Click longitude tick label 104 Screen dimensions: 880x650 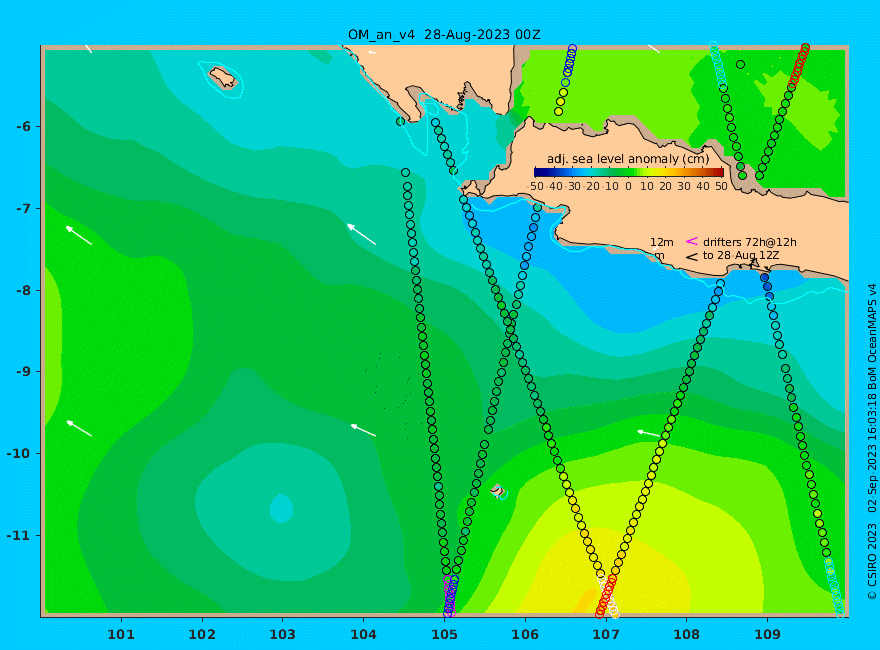[363, 635]
